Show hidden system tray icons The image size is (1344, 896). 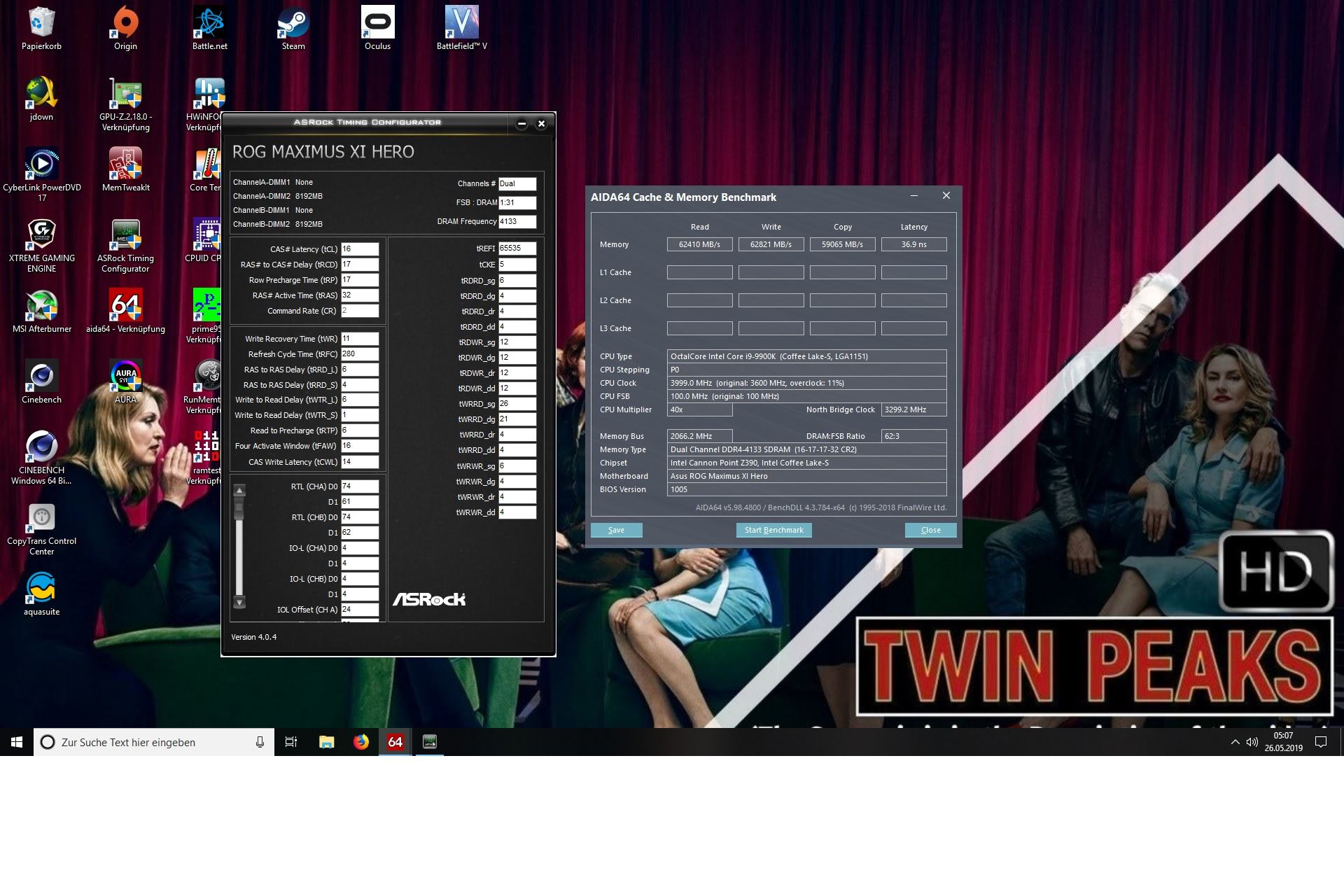(x=1235, y=742)
